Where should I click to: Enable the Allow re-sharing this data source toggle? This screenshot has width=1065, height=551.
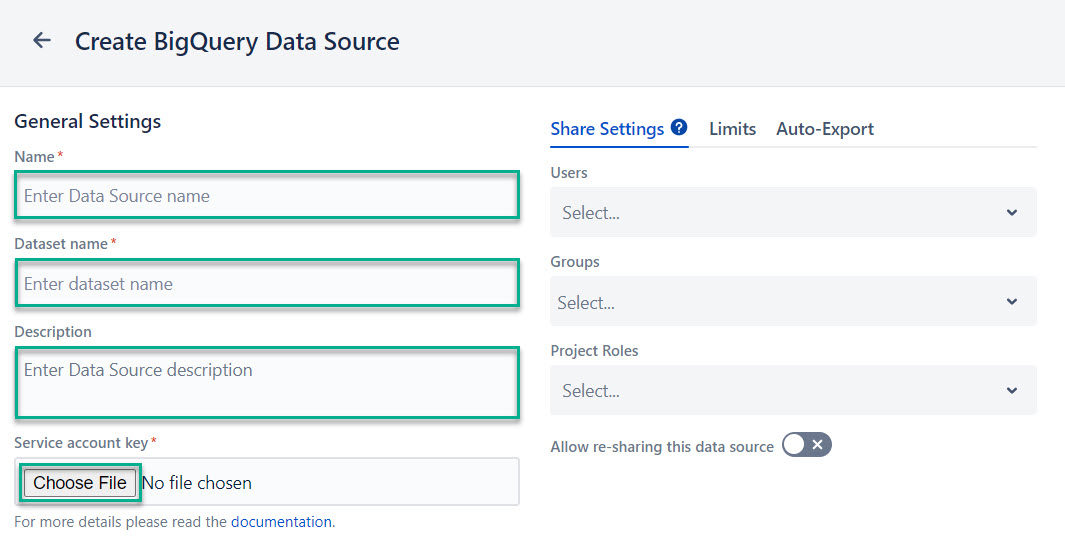[x=806, y=445]
